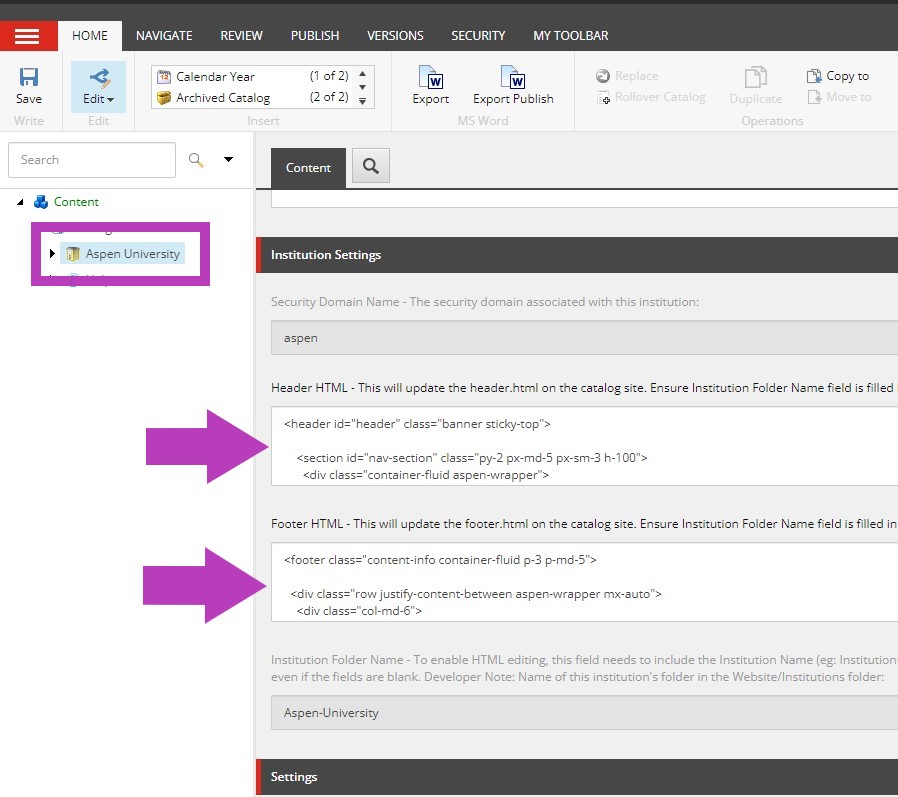Click the Export Publish icon
The width and height of the screenshot is (898, 797).
pyautogui.click(x=512, y=78)
